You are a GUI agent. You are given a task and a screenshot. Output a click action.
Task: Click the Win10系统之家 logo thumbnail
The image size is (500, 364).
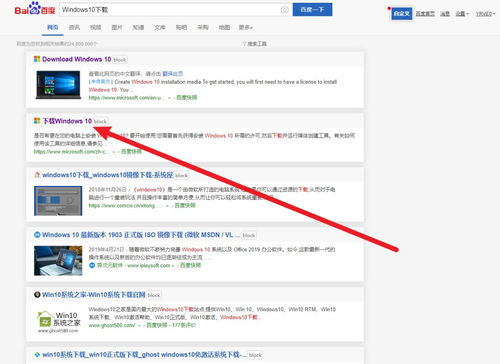58,320
